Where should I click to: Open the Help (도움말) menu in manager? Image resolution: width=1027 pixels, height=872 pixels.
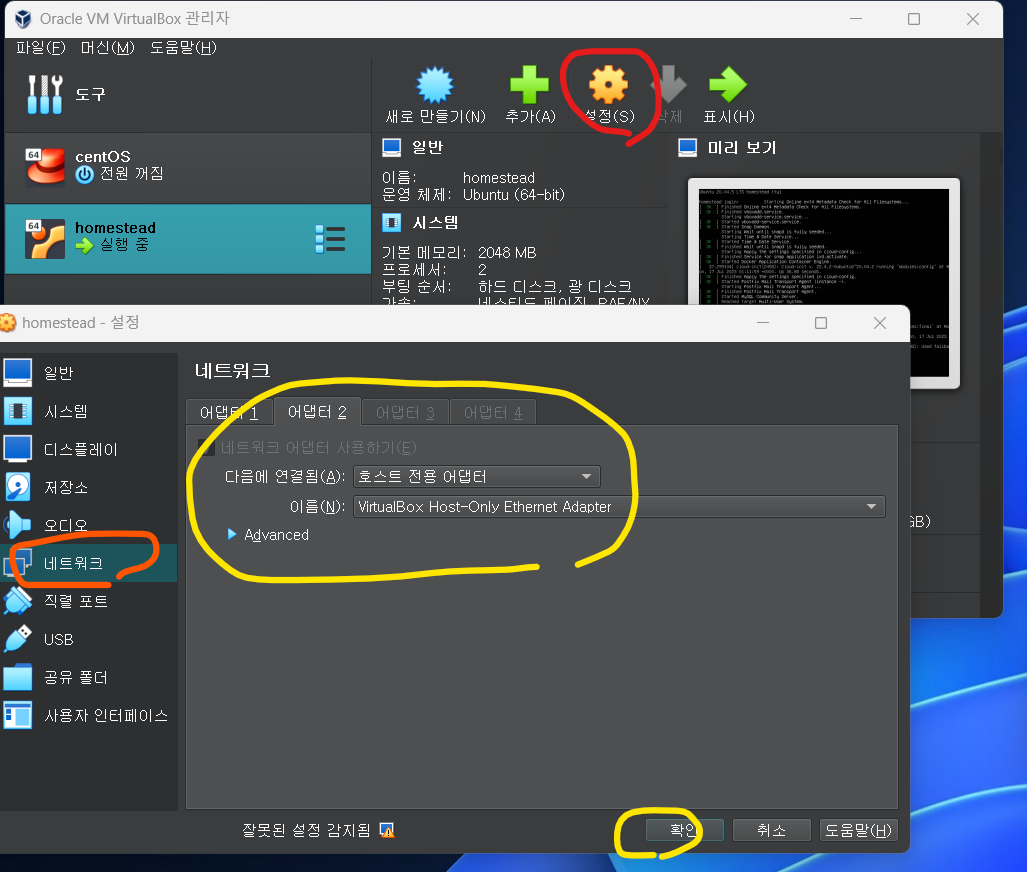[x=183, y=48]
